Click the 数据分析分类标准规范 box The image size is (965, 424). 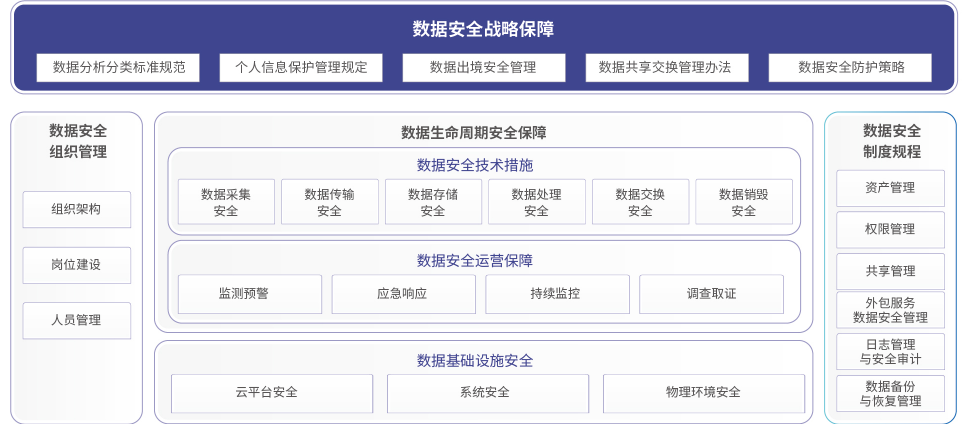[x=118, y=68]
